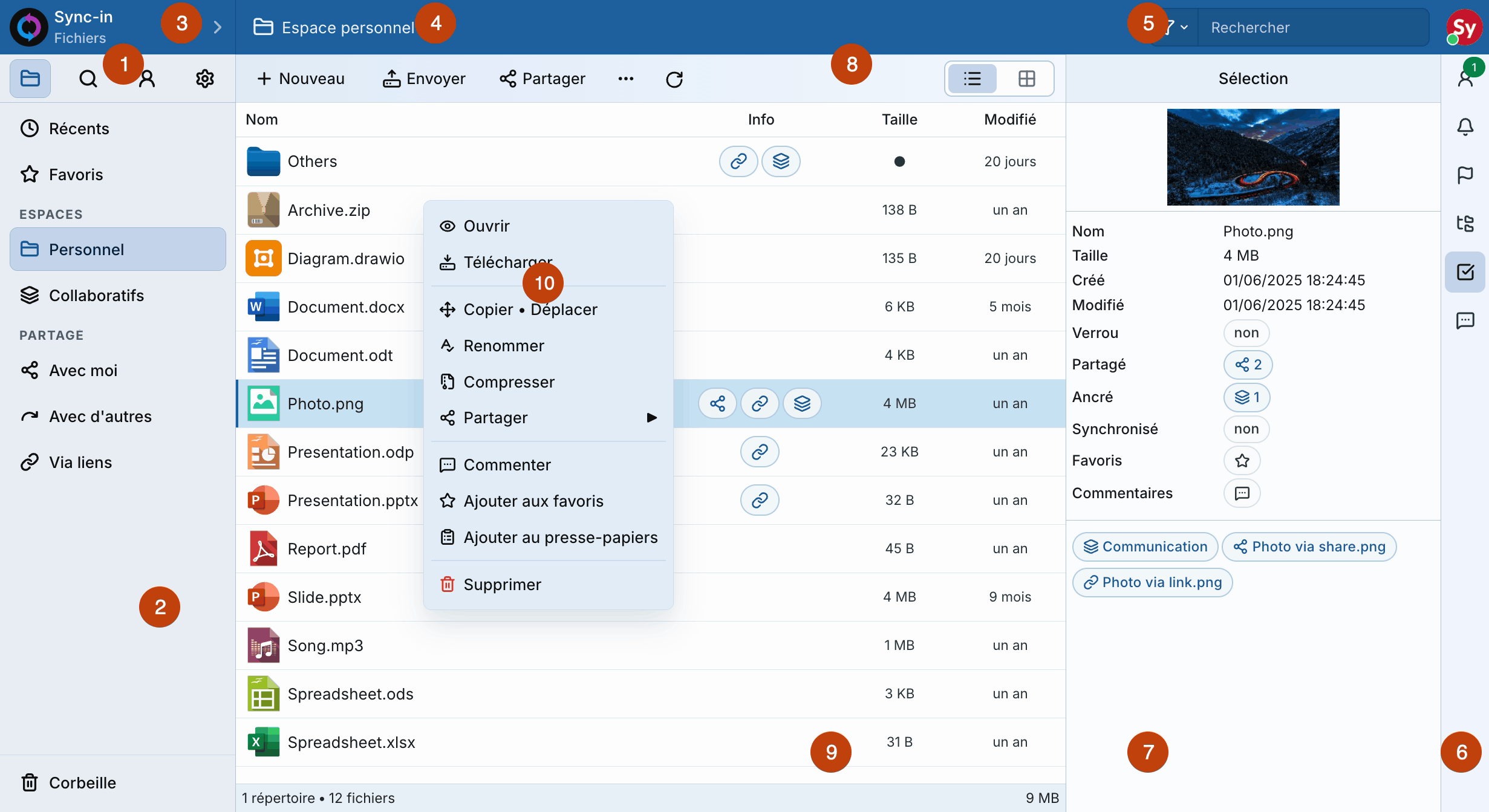Open the selection check panel icon
1489x812 pixels.
(x=1465, y=272)
